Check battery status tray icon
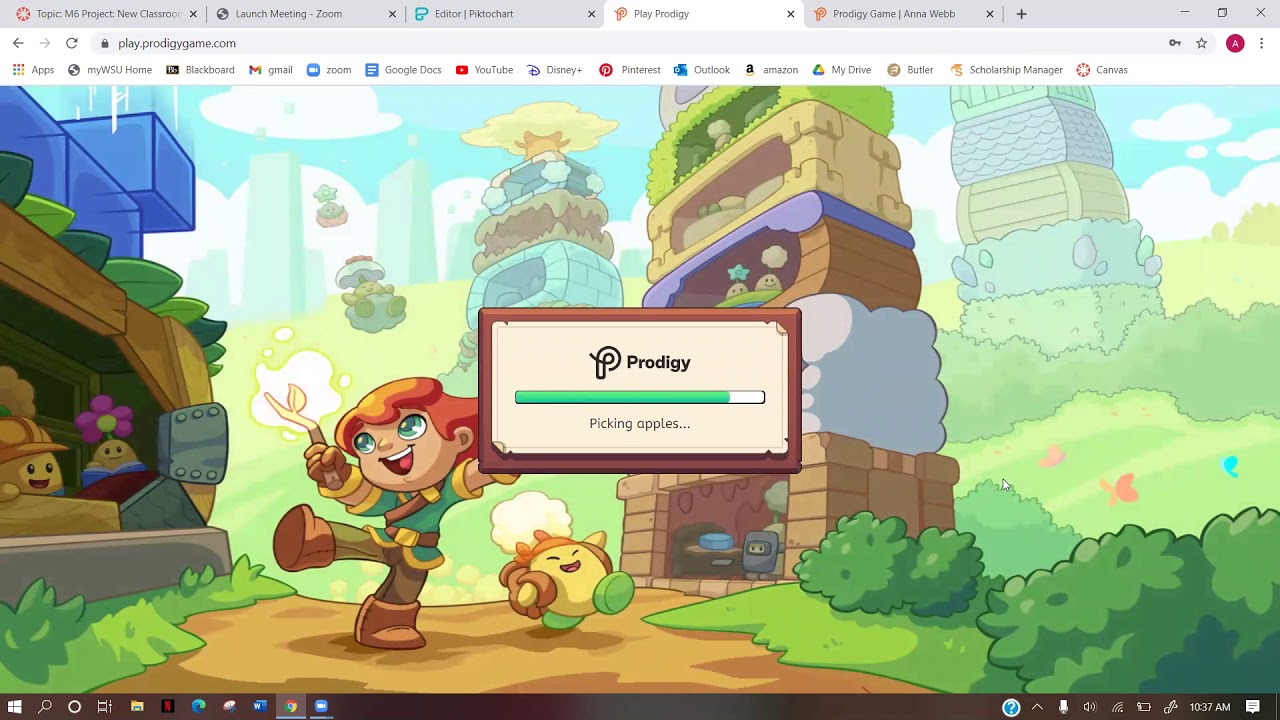The height and width of the screenshot is (720, 1280). (x=1144, y=707)
